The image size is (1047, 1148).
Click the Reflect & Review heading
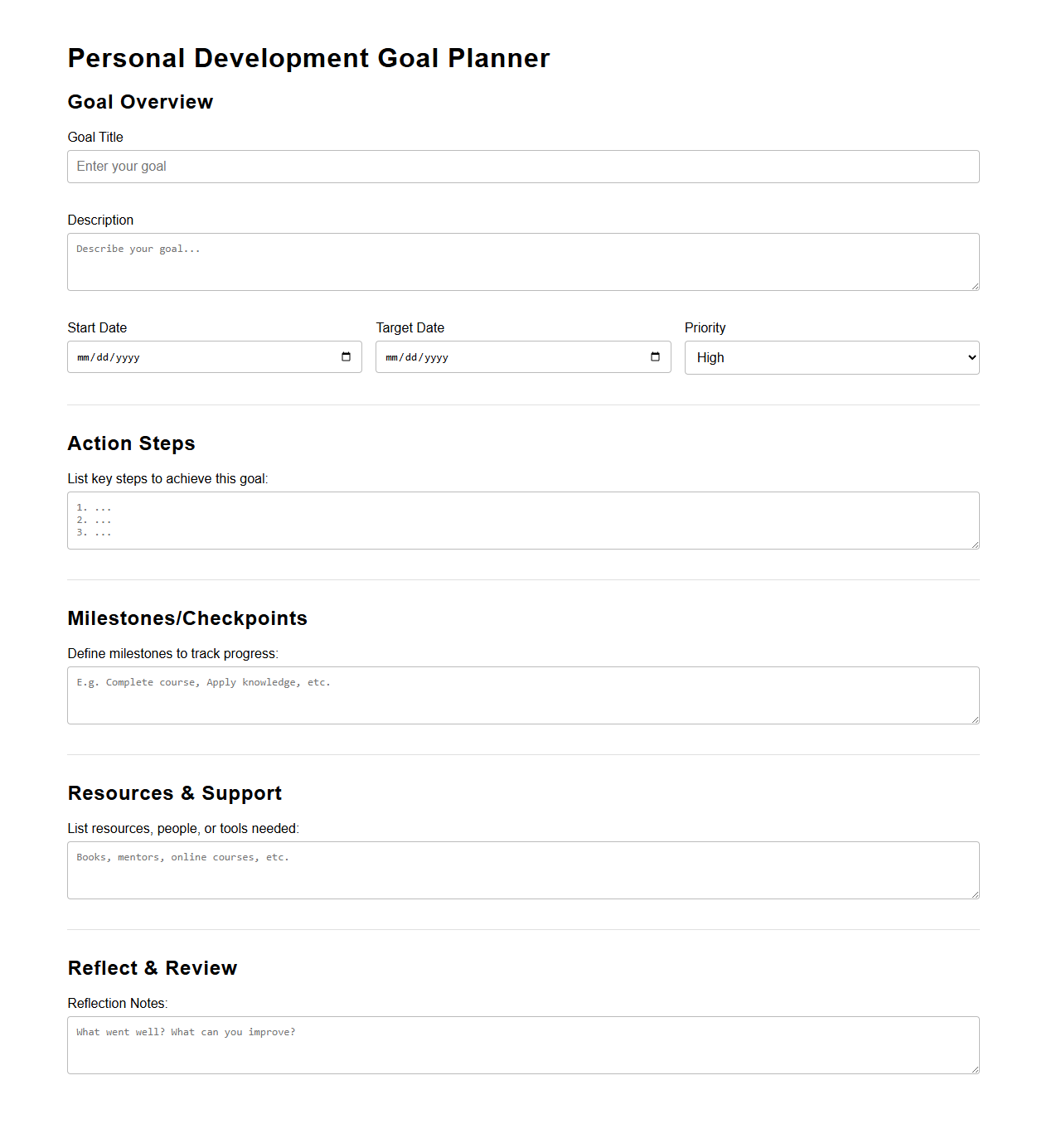[153, 967]
